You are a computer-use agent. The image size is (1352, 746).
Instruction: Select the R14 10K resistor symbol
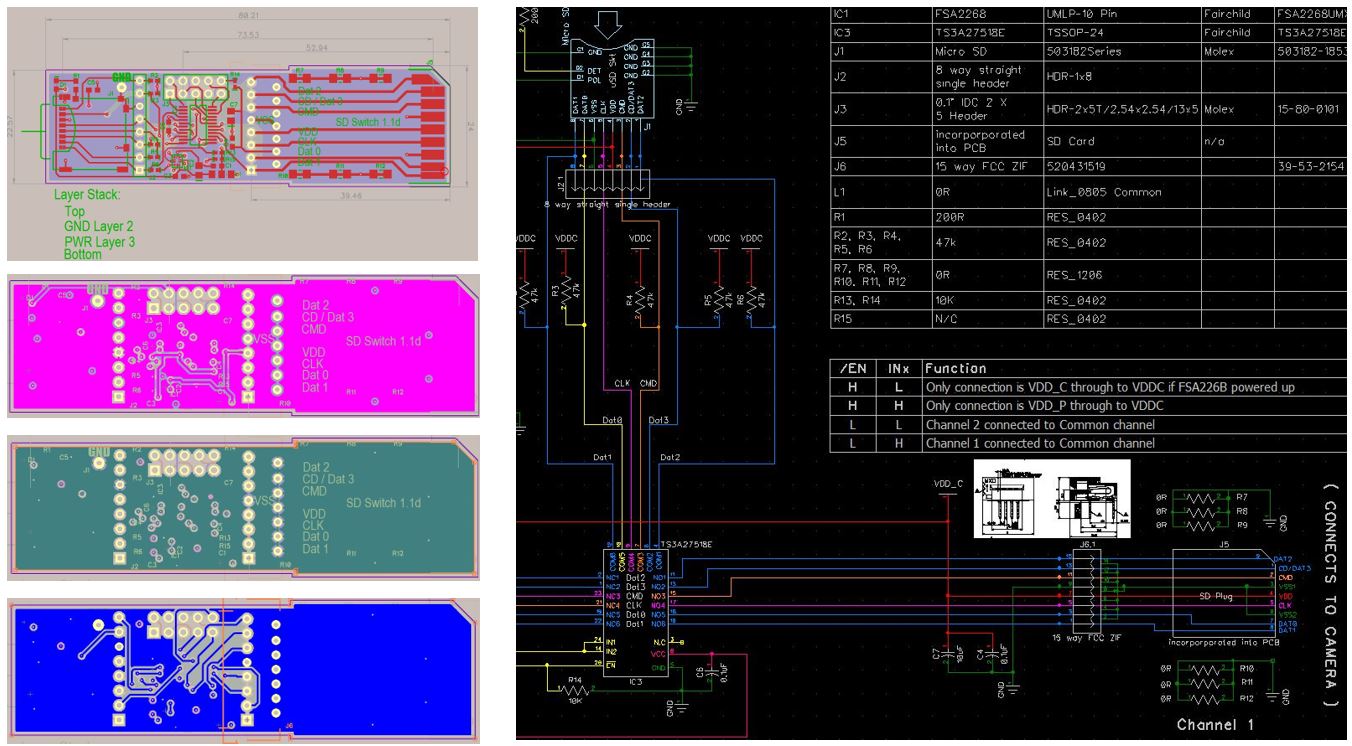click(x=575, y=689)
